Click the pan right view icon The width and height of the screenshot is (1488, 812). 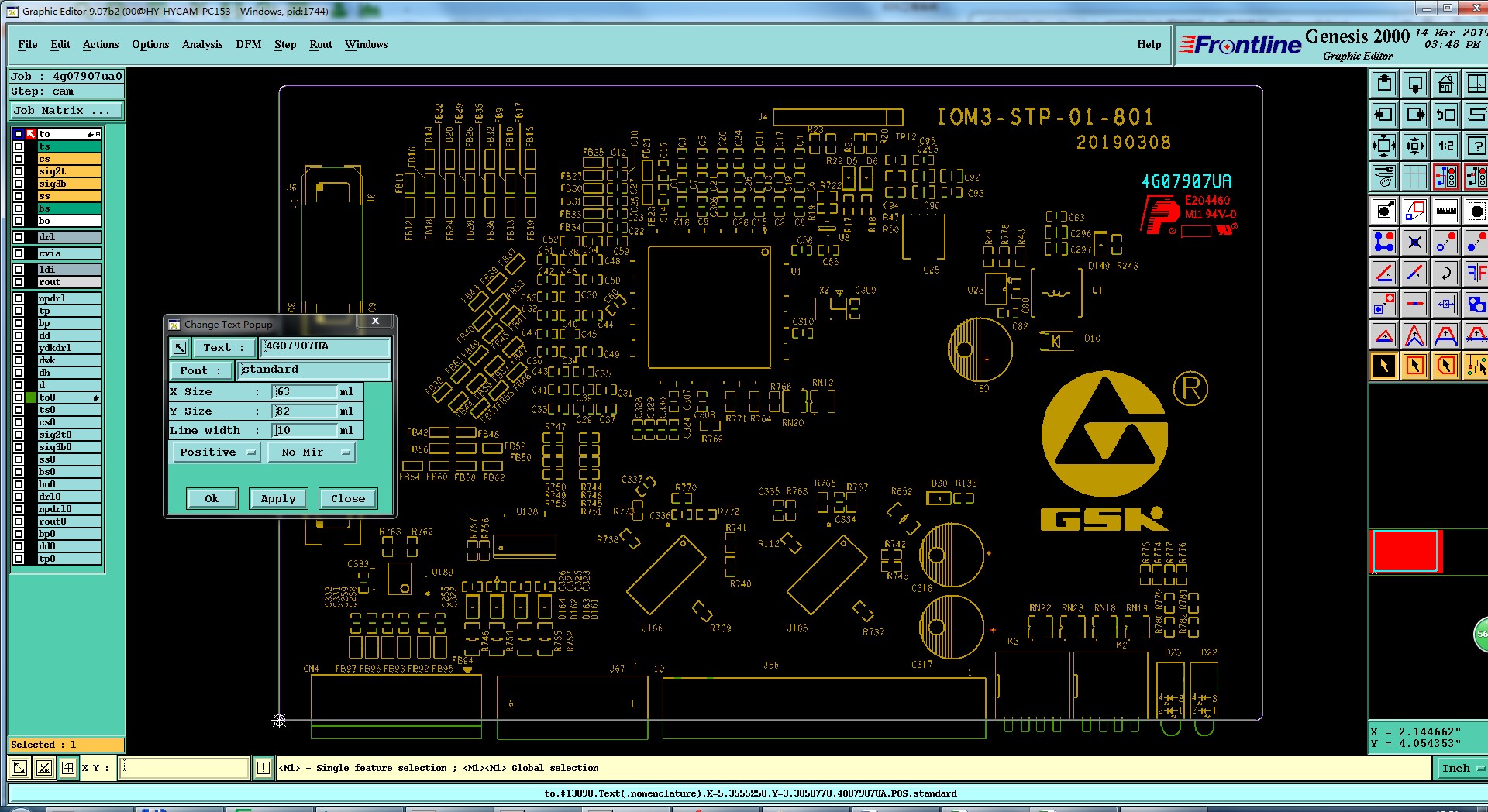(1415, 115)
